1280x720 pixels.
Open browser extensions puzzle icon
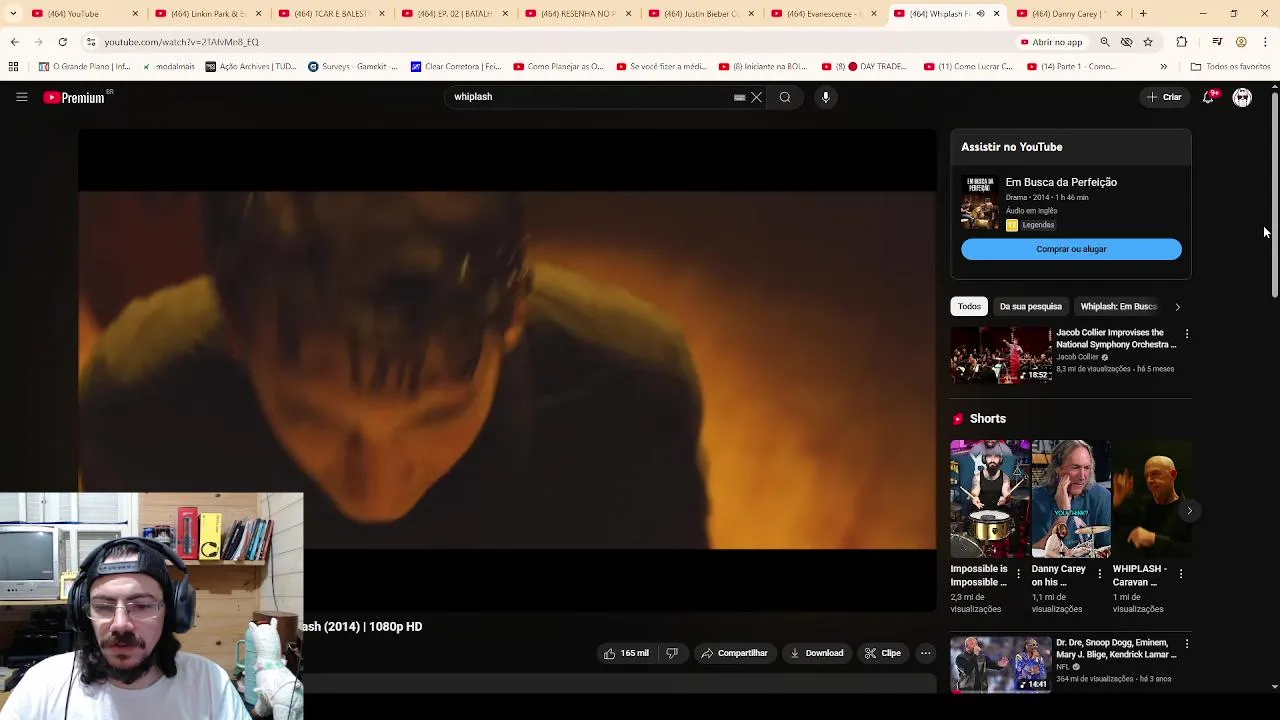[x=1182, y=42]
